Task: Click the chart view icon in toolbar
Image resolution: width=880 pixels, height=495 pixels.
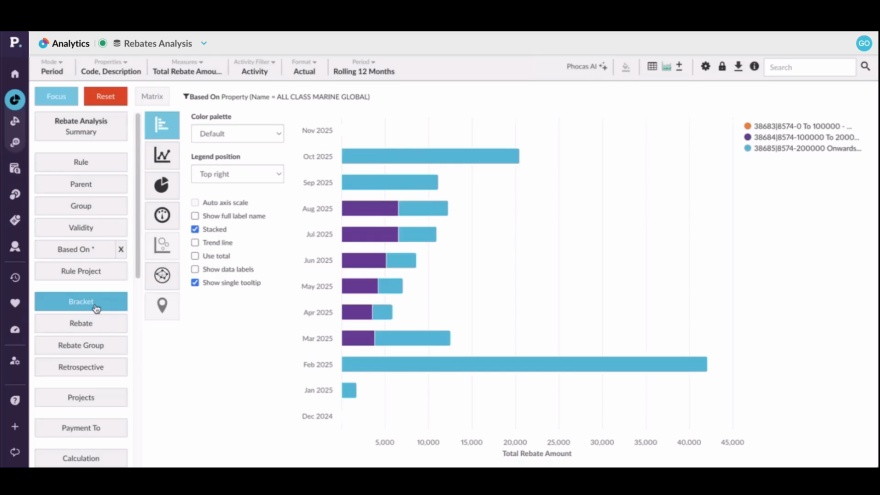Action: 666,66
